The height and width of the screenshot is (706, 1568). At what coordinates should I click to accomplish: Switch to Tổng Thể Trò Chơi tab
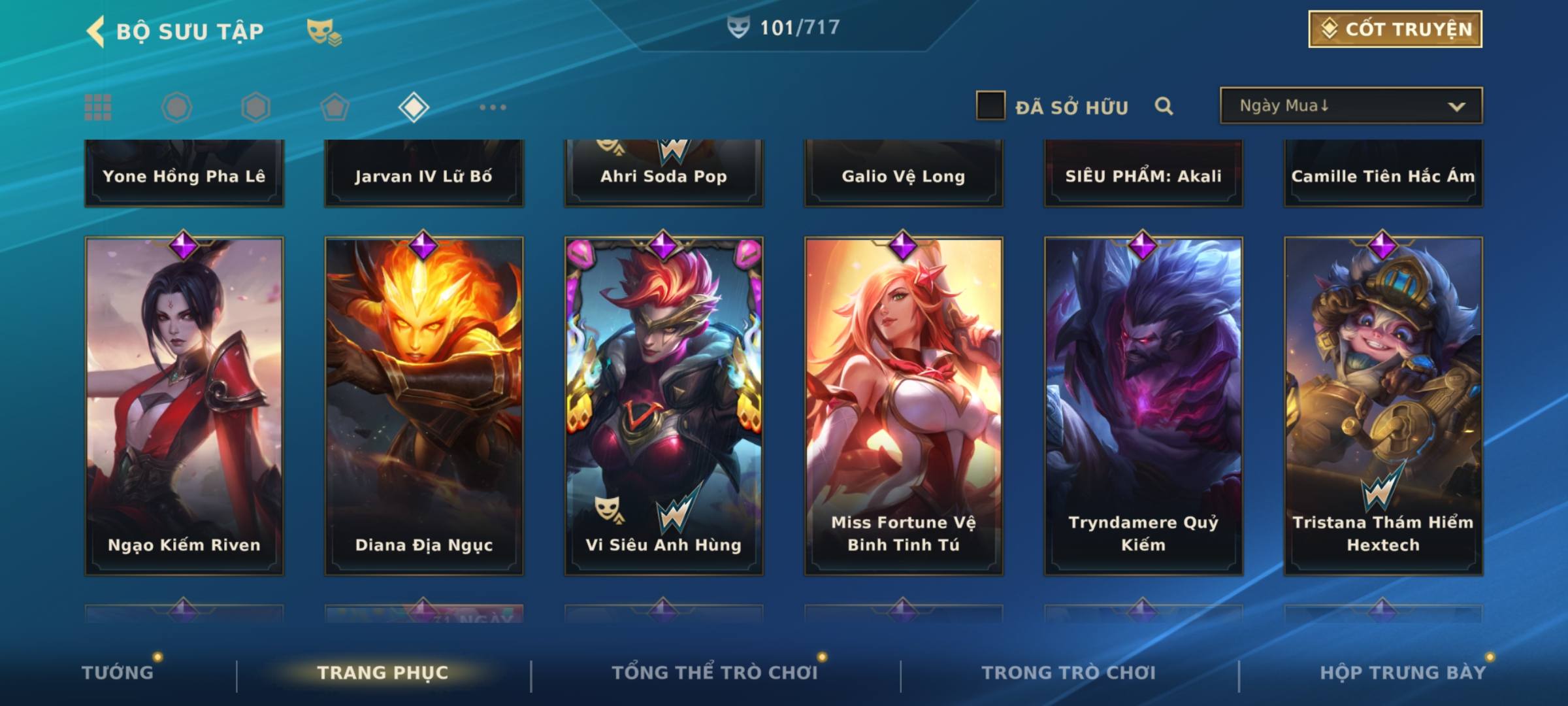pos(715,673)
